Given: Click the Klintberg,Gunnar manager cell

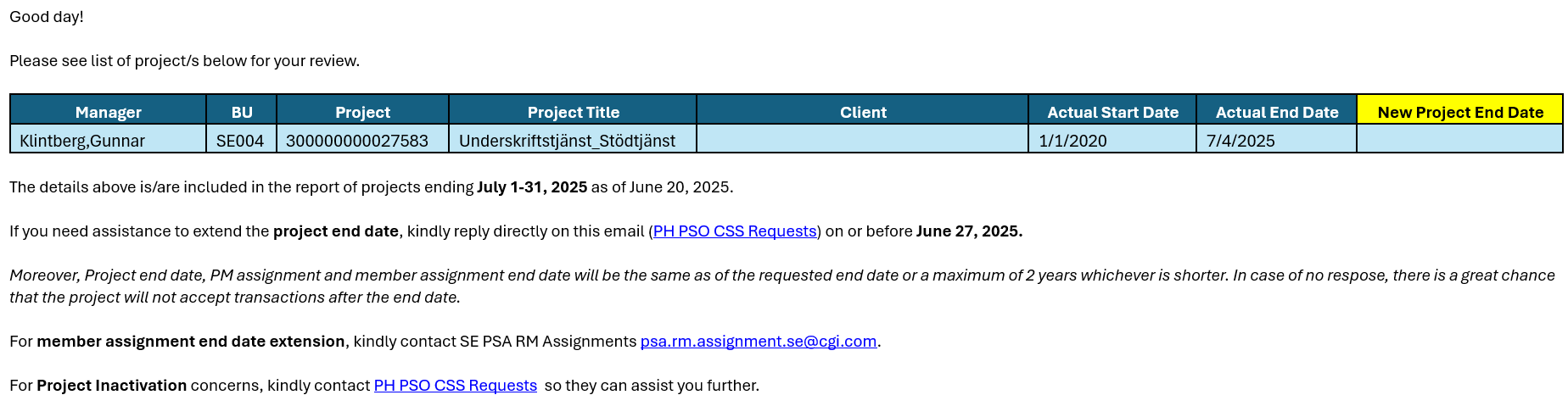Looking at the screenshot, I should [x=109, y=139].
